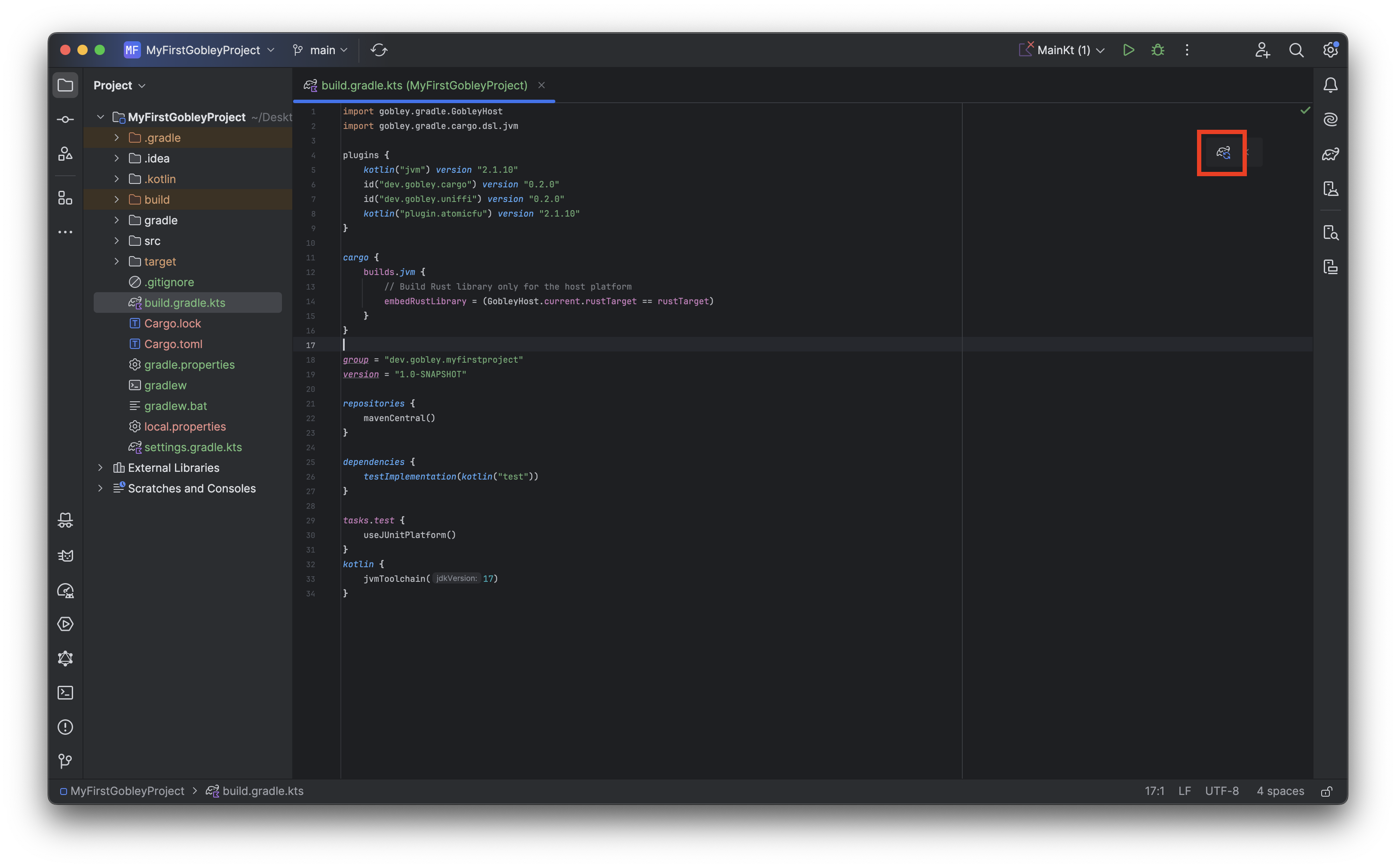Click the floating Sync Gradle Changes icon

[1223, 153]
